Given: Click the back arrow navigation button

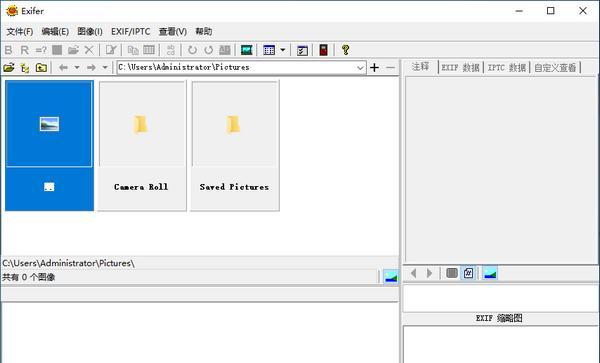Looking at the screenshot, I should pos(64,68).
